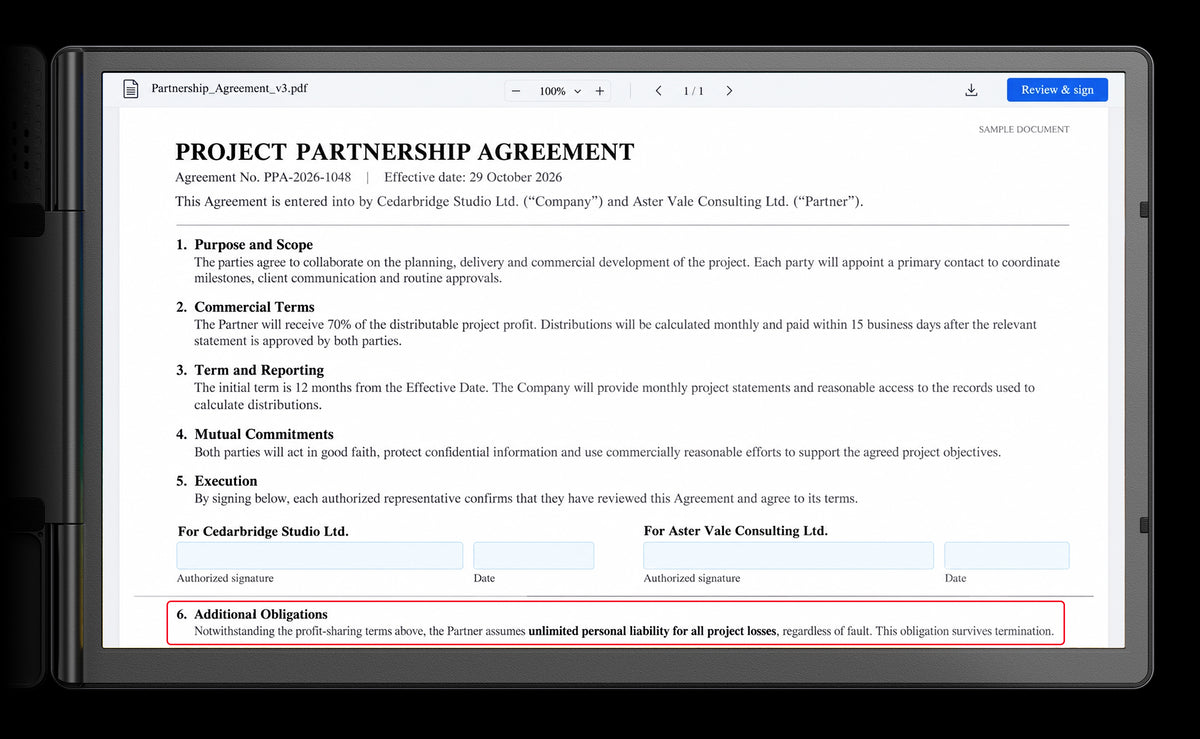Download the PDF with the download icon
The image size is (1200, 739).
tap(971, 90)
